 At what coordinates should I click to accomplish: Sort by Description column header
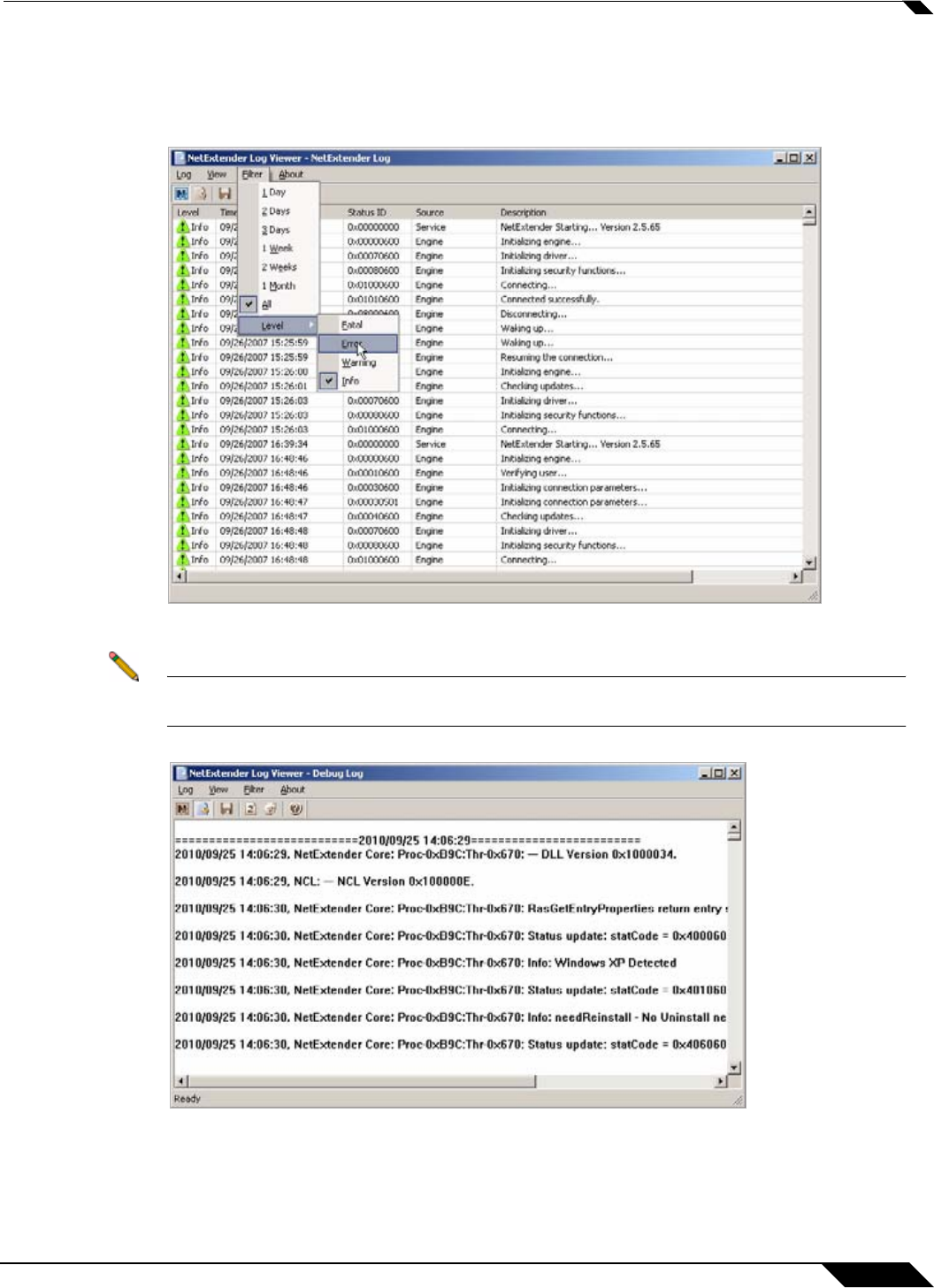[649, 212]
